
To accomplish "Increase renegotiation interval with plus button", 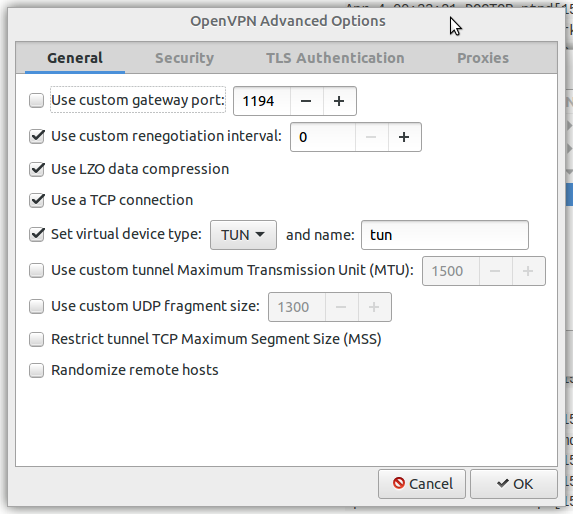I will [x=404, y=137].
